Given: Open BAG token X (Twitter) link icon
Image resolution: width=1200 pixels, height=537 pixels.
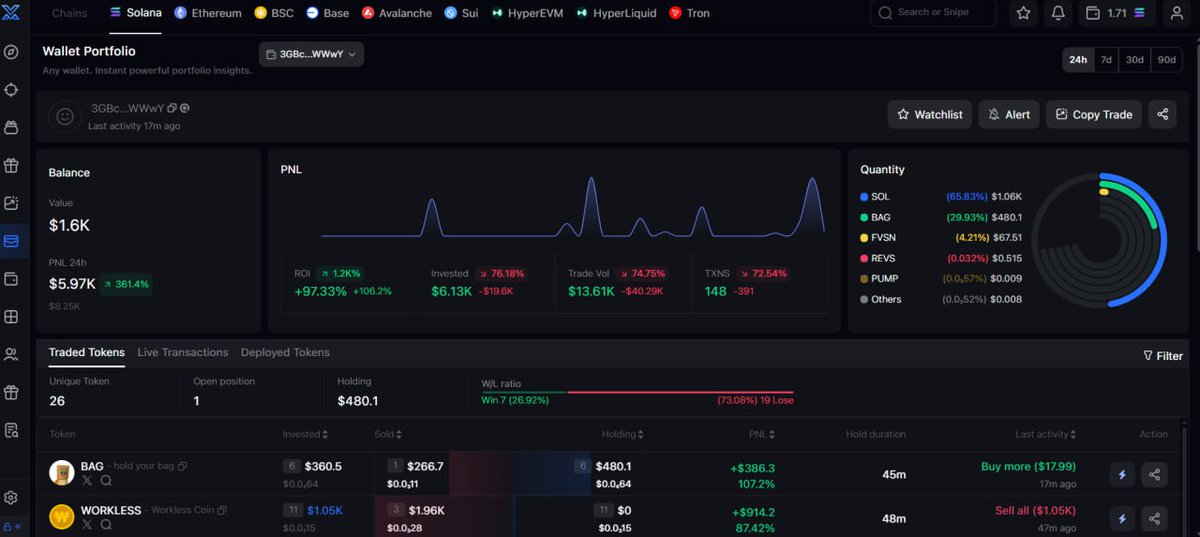Looking at the screenshot, I should point(87,481).
